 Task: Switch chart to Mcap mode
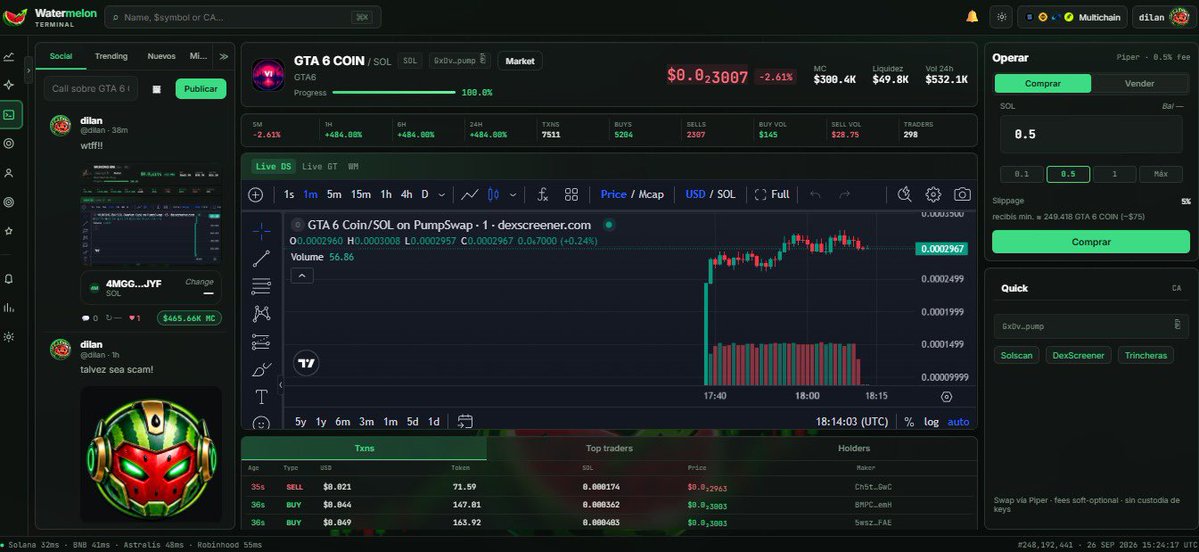coord(651,194)
